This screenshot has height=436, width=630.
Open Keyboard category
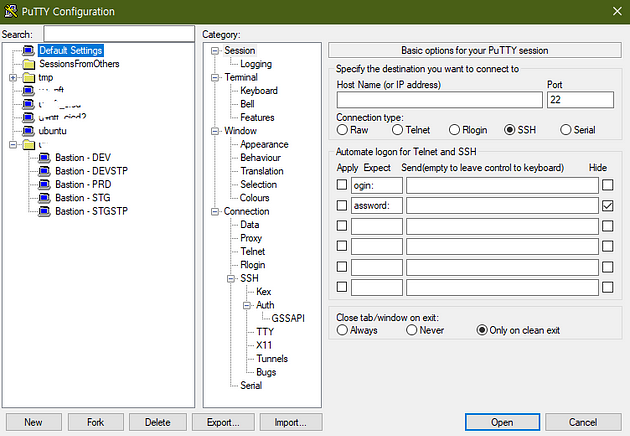tap(259, 90)
